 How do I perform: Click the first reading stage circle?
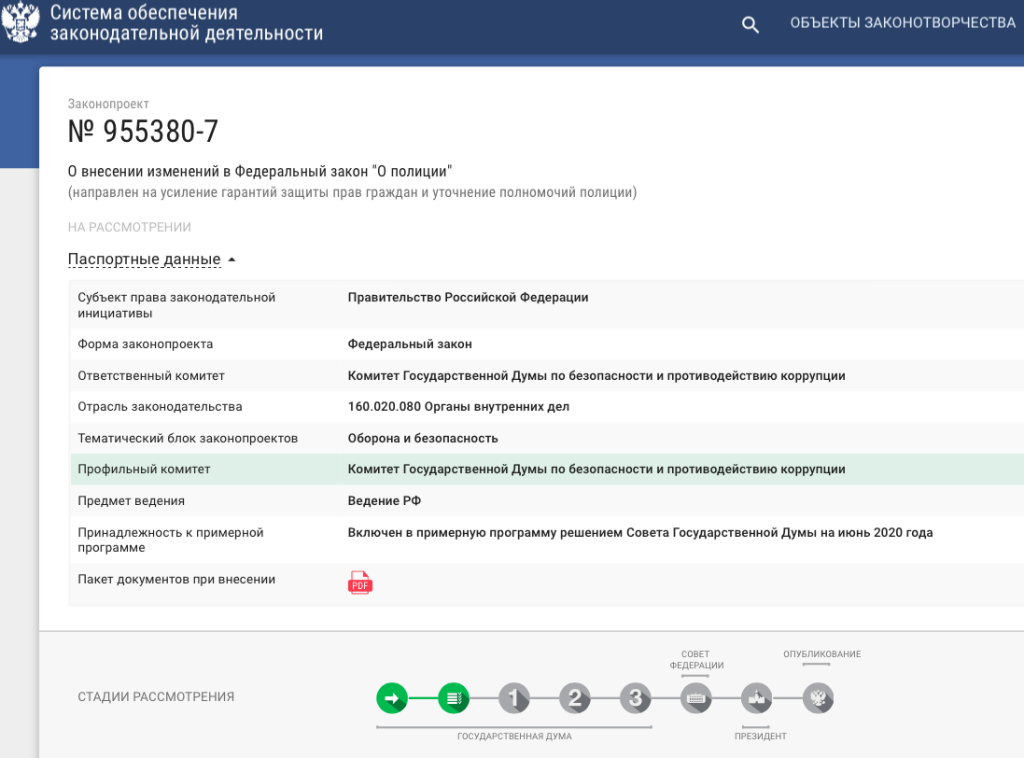point(513,698)
